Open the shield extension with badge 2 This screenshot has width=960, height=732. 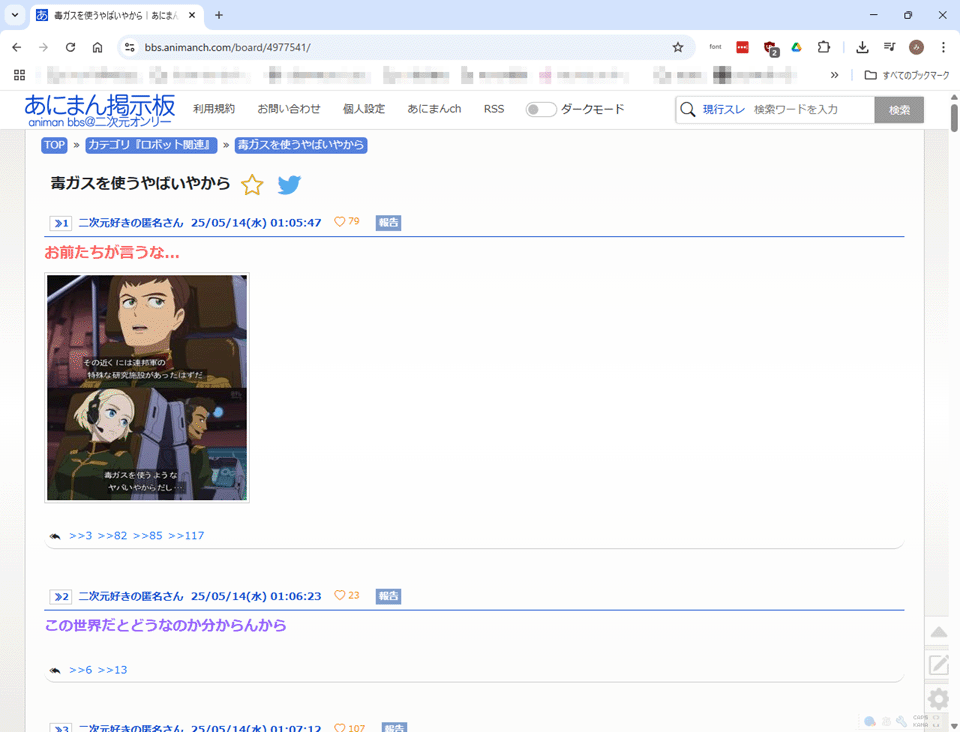pos(770,48)
